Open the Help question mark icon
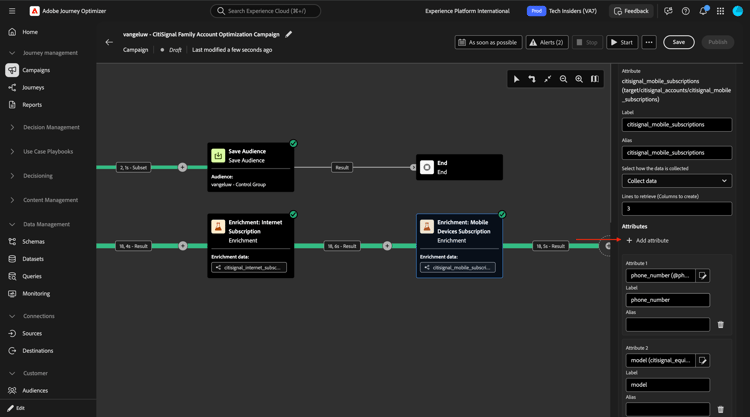The width and height of the screenshot is (750, 417). tap(685, 11)
